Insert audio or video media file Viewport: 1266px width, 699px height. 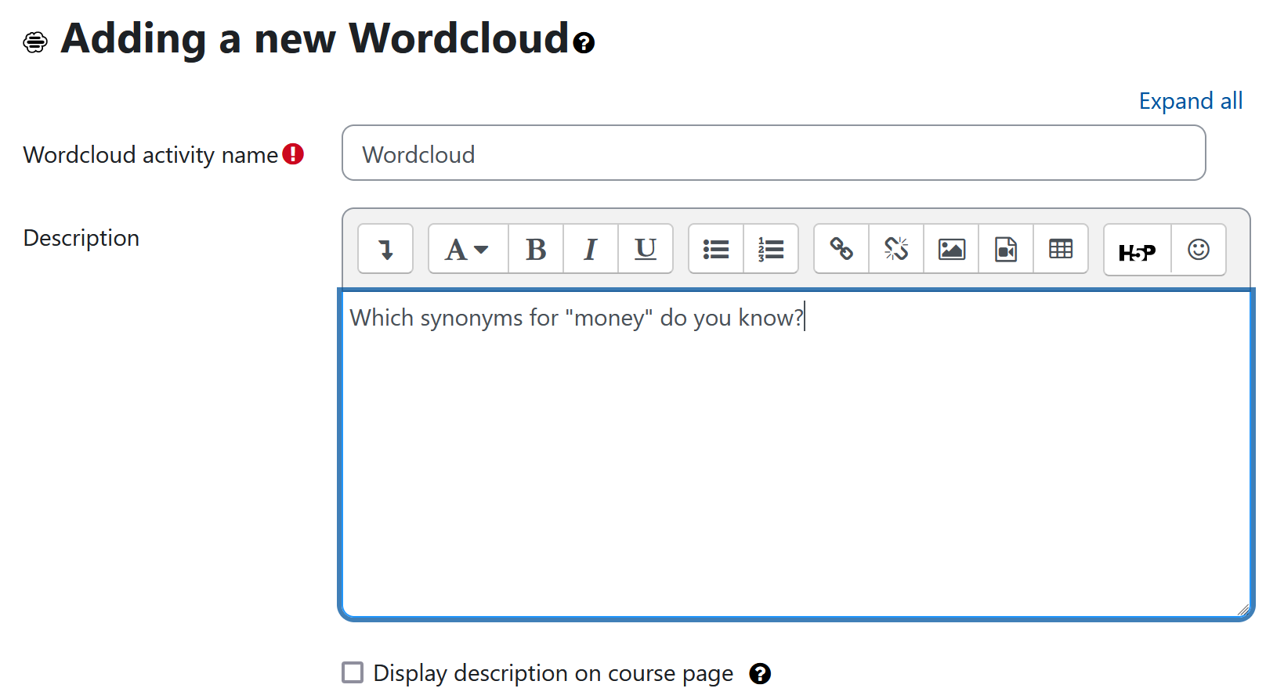point(1006,249)
